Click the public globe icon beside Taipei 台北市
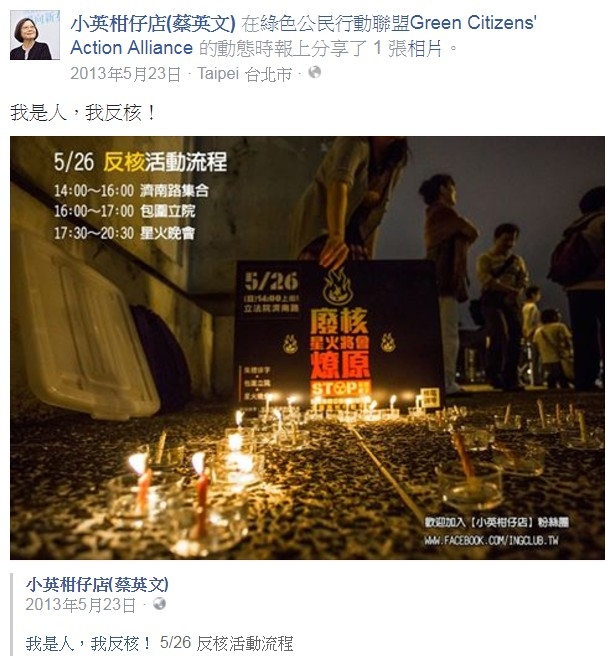610x656 pixels. [x=315, y=72]
